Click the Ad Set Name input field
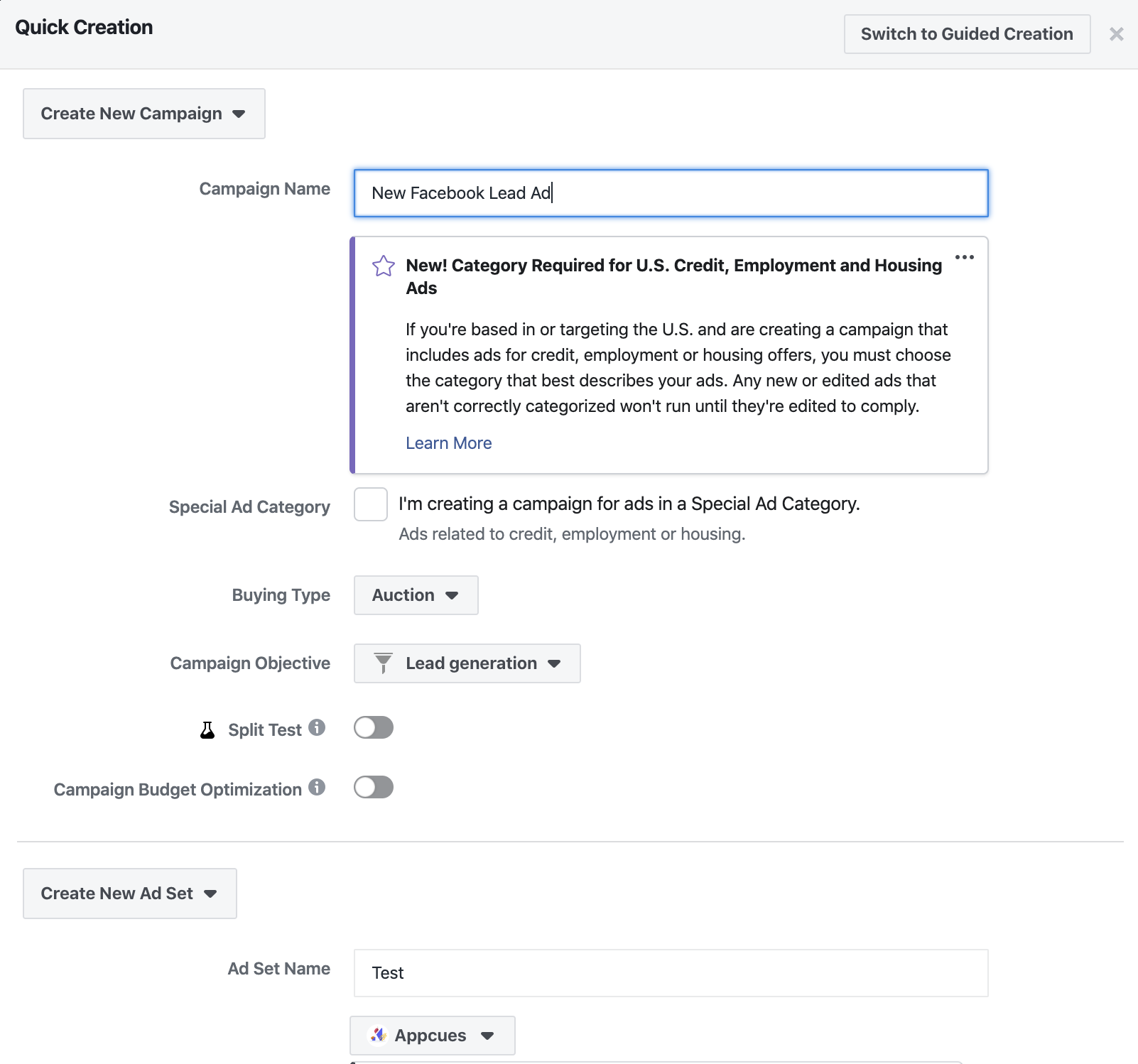The width and height of the screenshot is (1138, 1064). pos(671,973)
